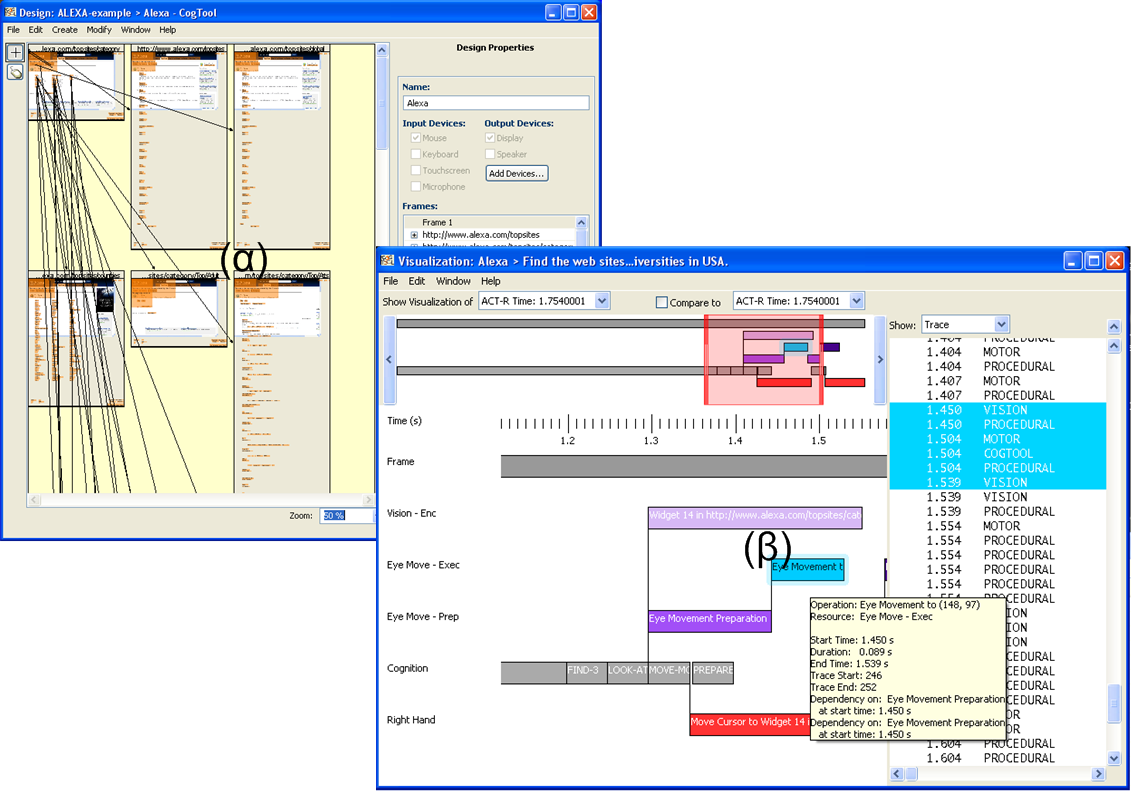Click topmost up arrow above trace list
Image resolution: width=1132 pixels, height=791 pixels.
1114,327
